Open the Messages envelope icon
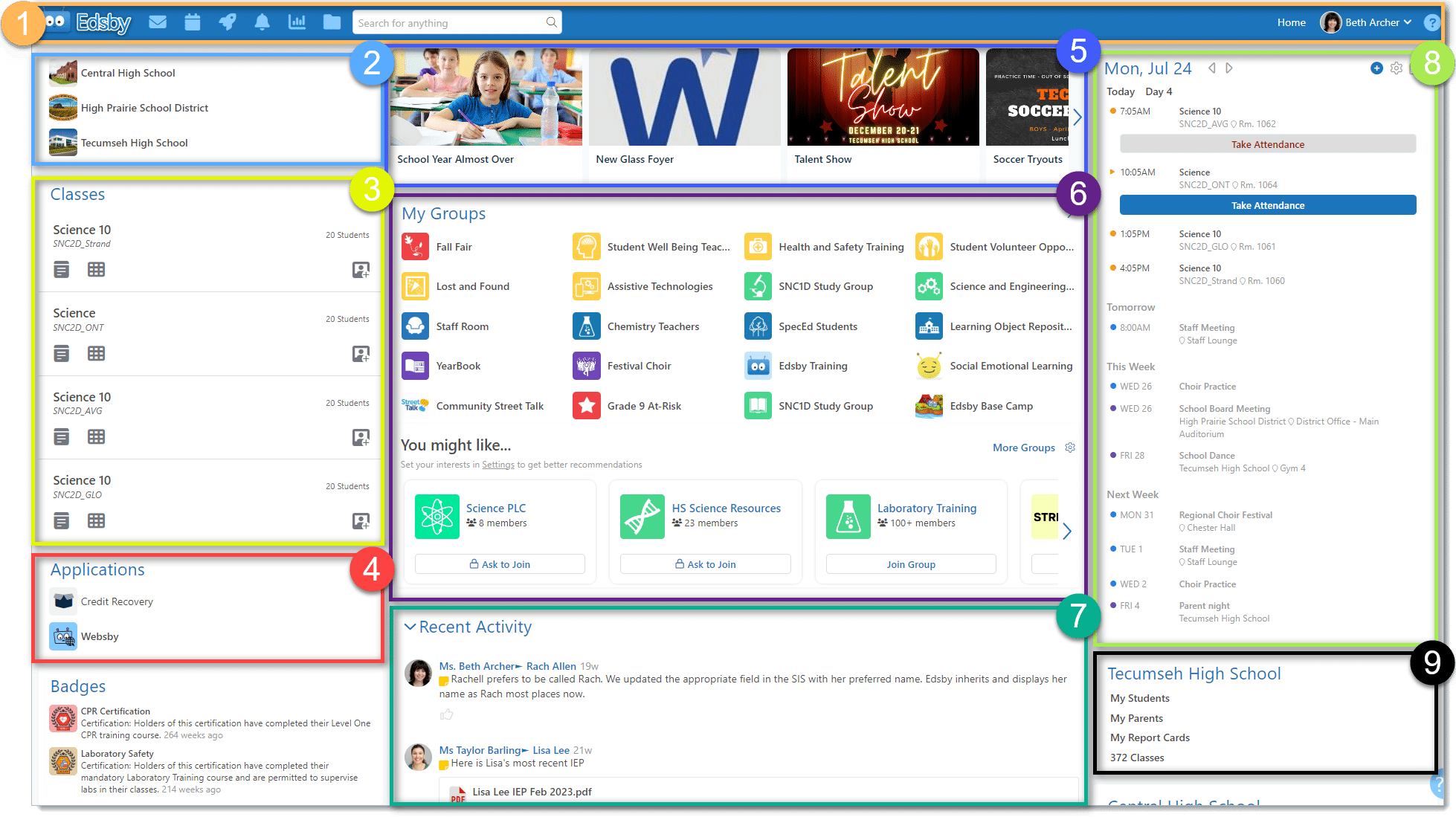The image size is (1456, 817). pyautogui.click(x=157, y=22)
